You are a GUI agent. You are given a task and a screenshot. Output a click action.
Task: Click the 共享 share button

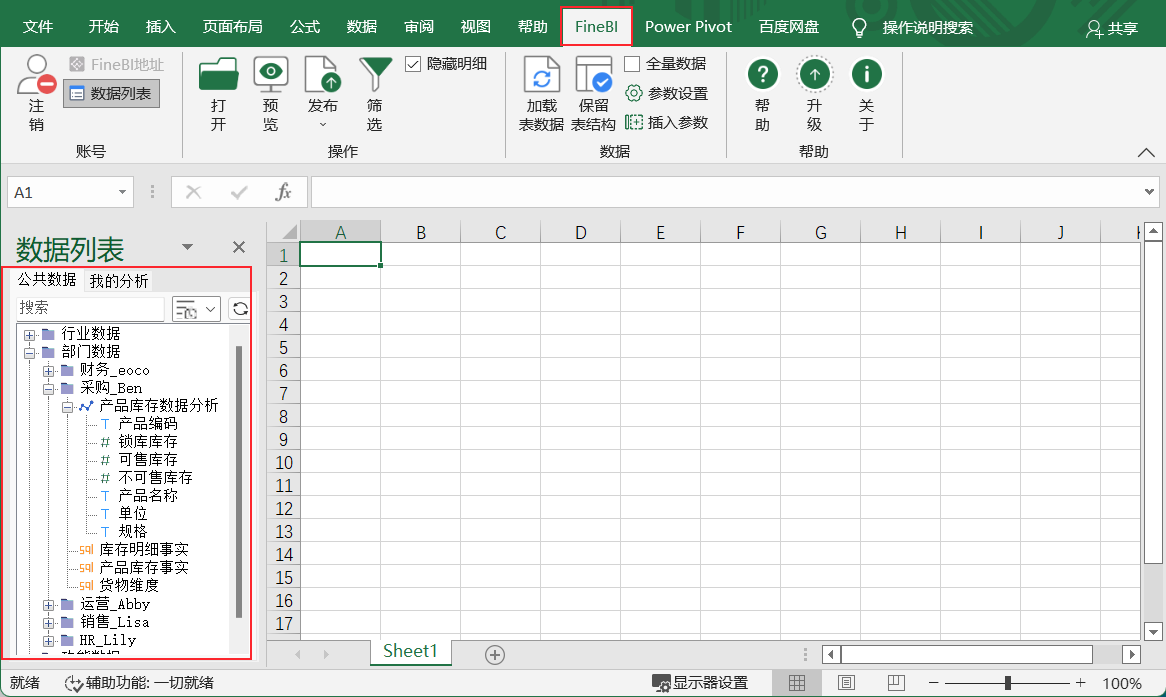tap(1112, 28)
